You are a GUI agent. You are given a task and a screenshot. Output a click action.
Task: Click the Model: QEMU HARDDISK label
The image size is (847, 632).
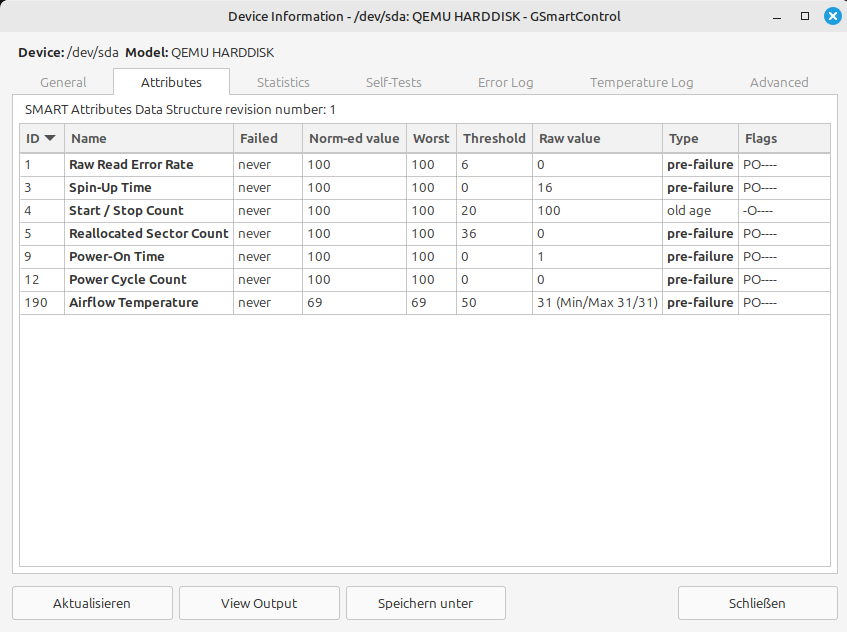click(200, 52)
